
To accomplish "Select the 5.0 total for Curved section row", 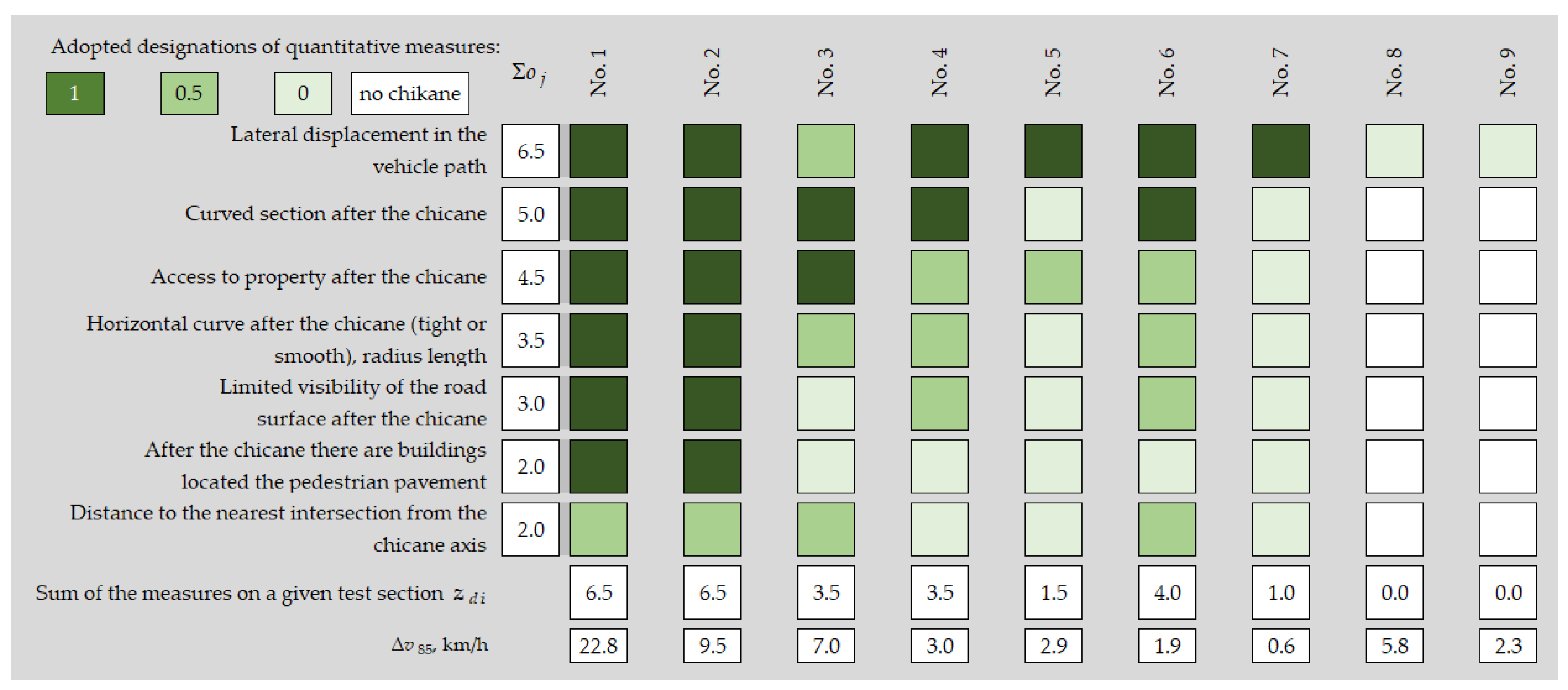I will pyautogui.click(x=530, y=214).
